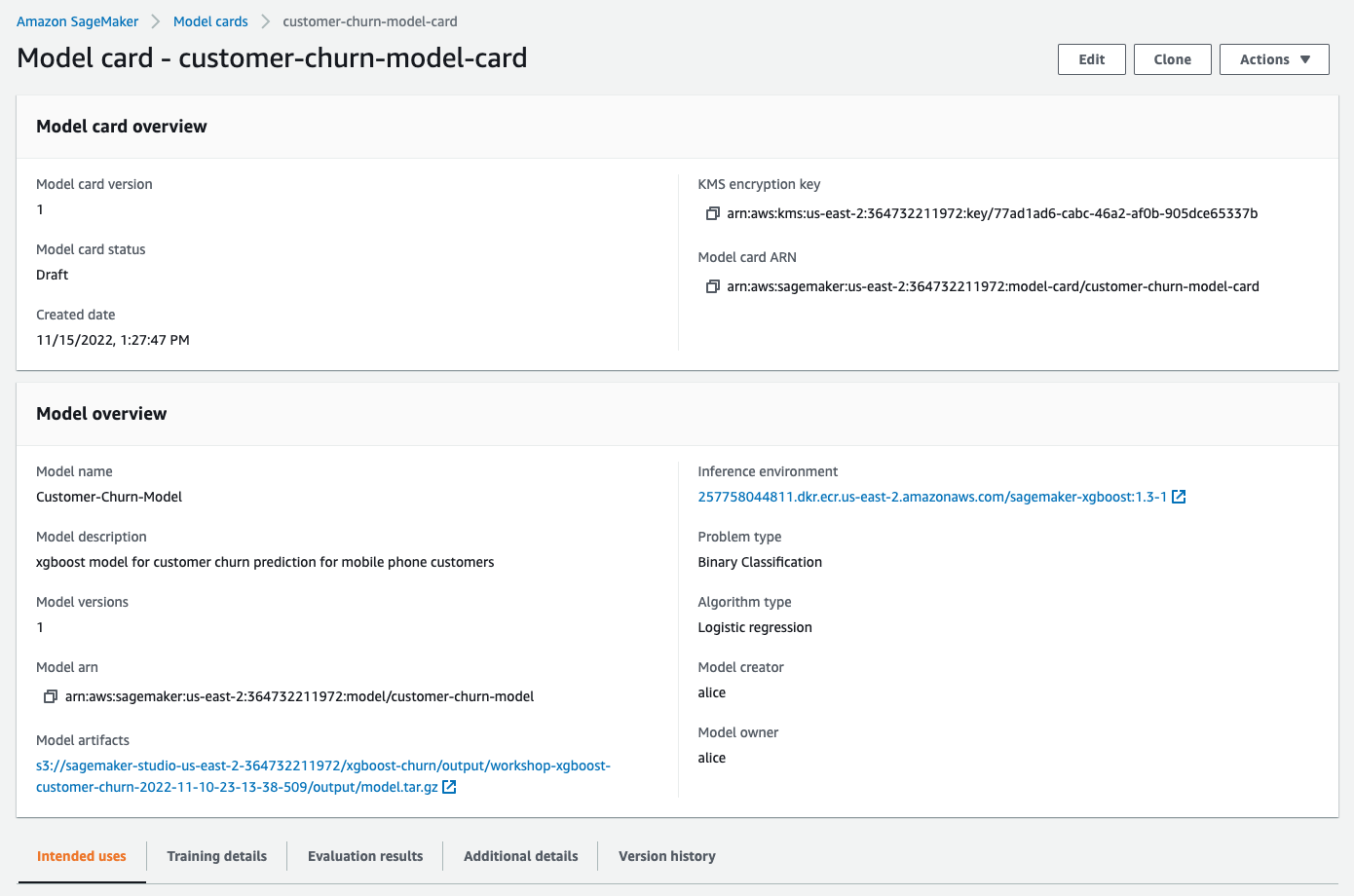Clone this model card
The image size is (1354, 896).
(x=1172, y=59)
